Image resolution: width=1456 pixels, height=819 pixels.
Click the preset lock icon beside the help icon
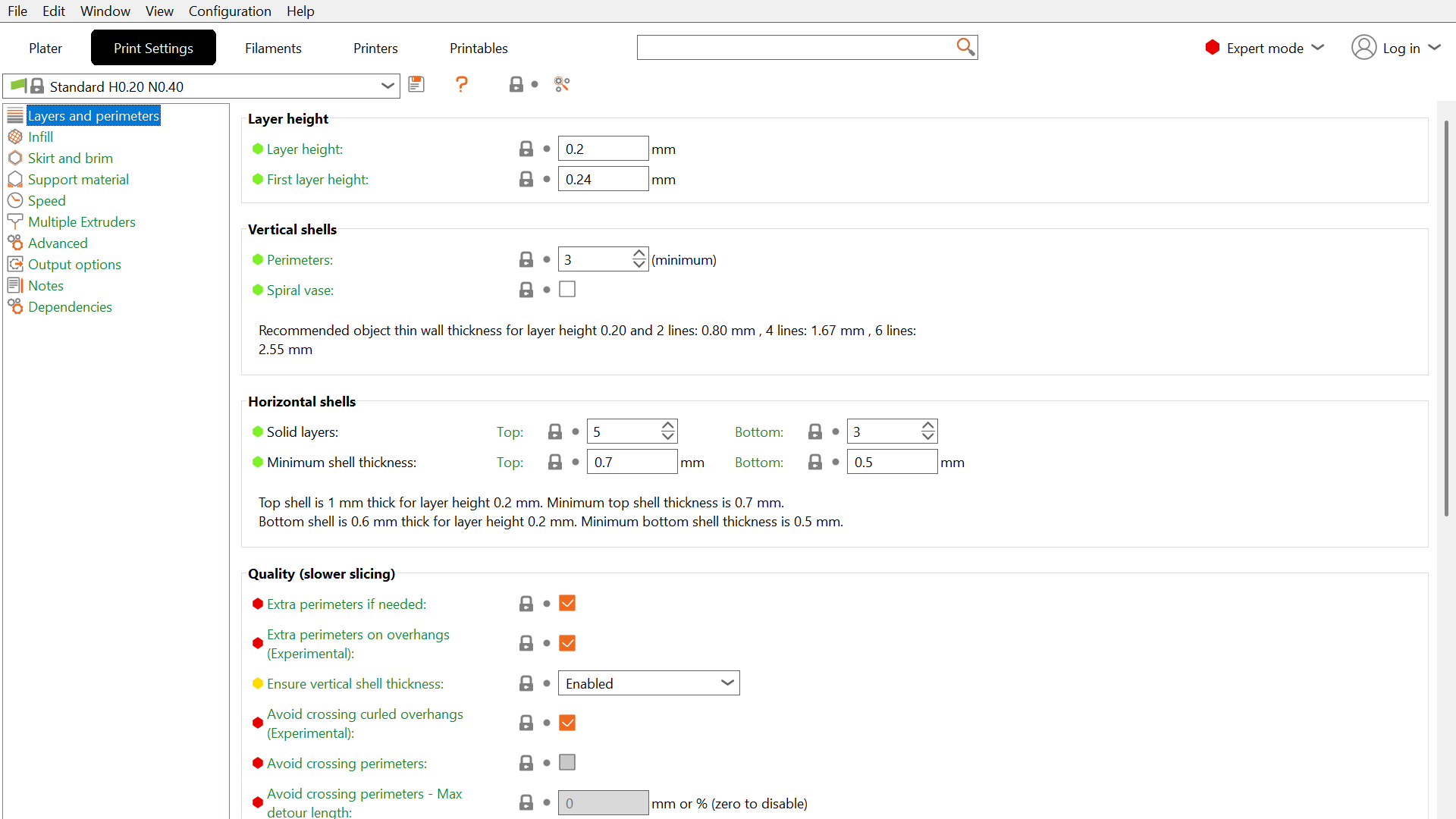pyautogui.click(x=516, y=84)
